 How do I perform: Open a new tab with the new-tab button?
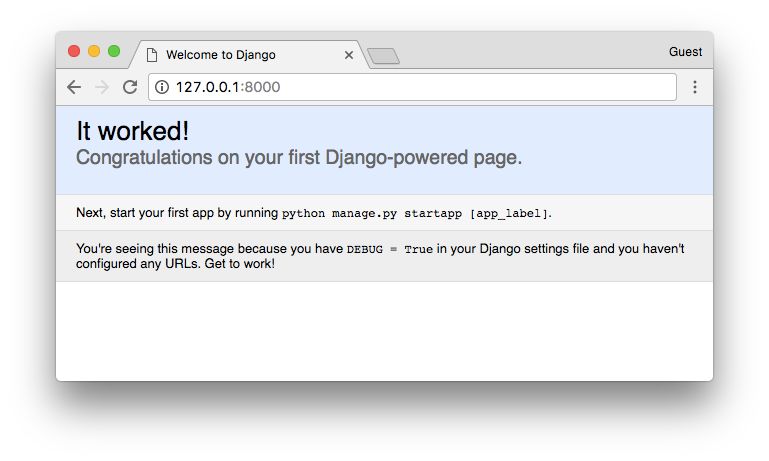384,56
